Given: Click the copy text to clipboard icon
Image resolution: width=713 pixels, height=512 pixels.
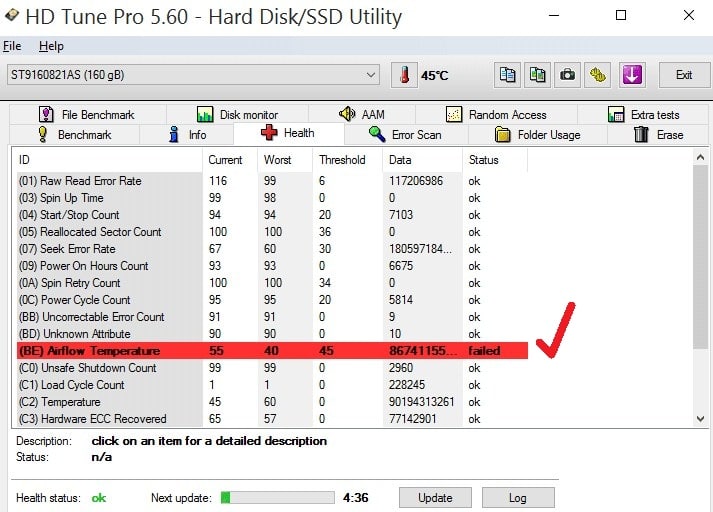Looking at the screenshot, I should pyautogui.click(x=507, y=75).
